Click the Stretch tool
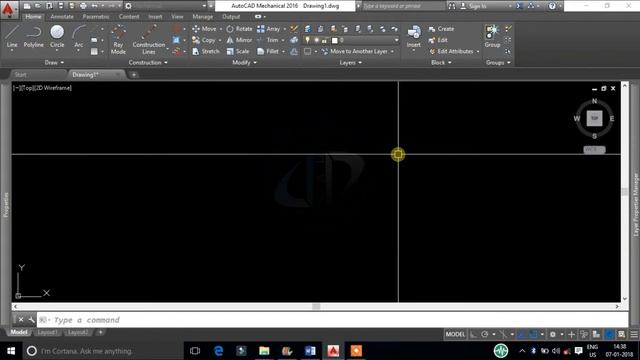 click(206, 51)
